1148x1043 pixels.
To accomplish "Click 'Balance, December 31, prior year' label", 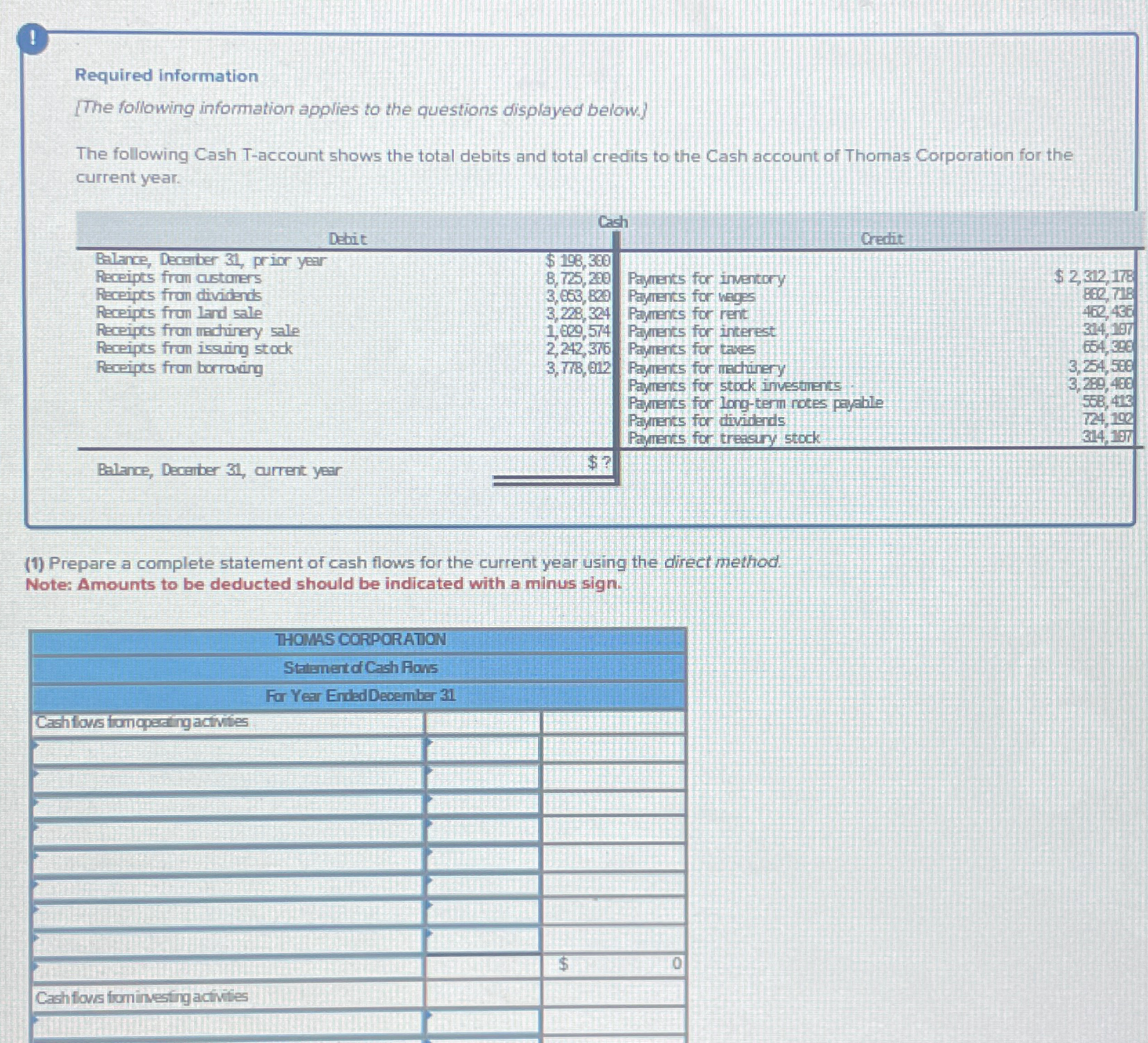I will 210,260.
